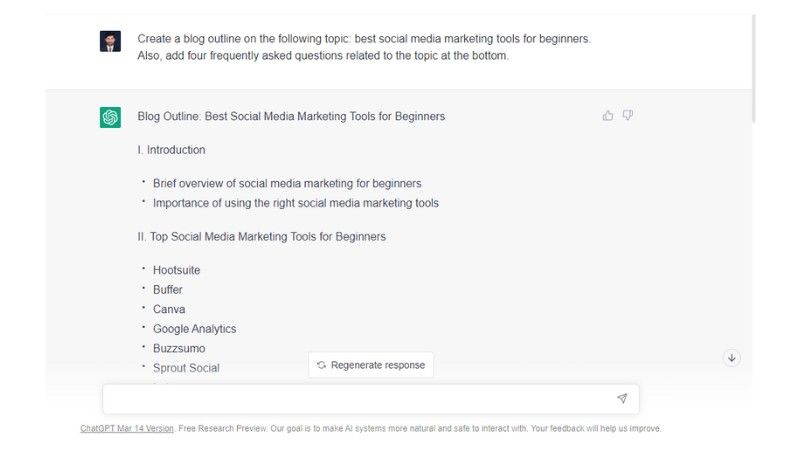Select the Buzzsumo bullet item

180,348
